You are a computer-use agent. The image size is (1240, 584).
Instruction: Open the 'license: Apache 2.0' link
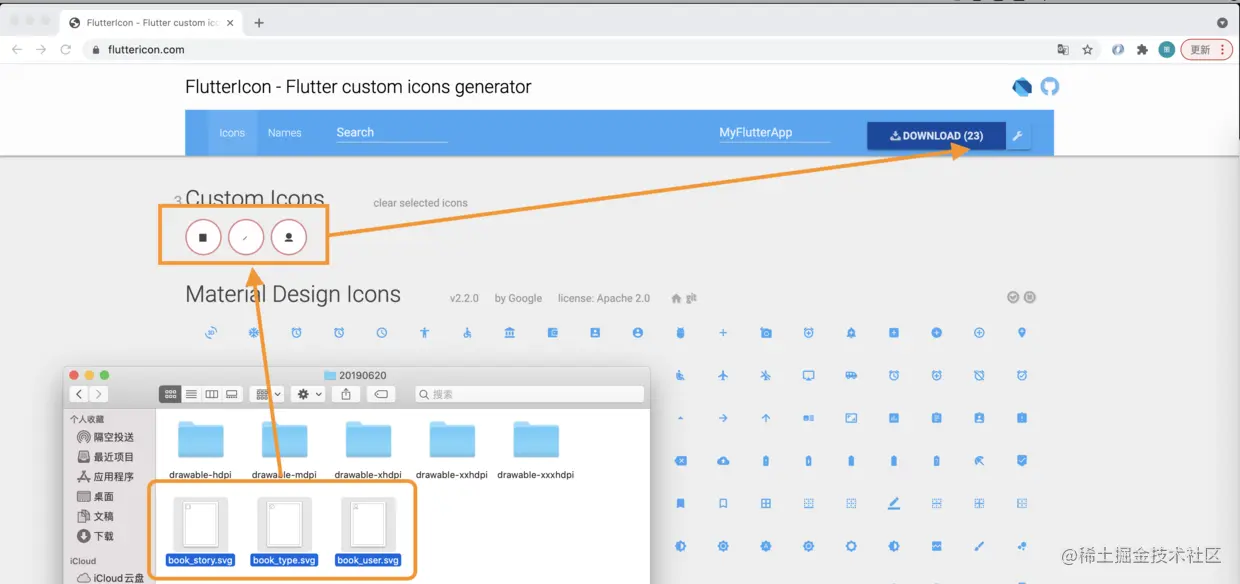point(604,298)
